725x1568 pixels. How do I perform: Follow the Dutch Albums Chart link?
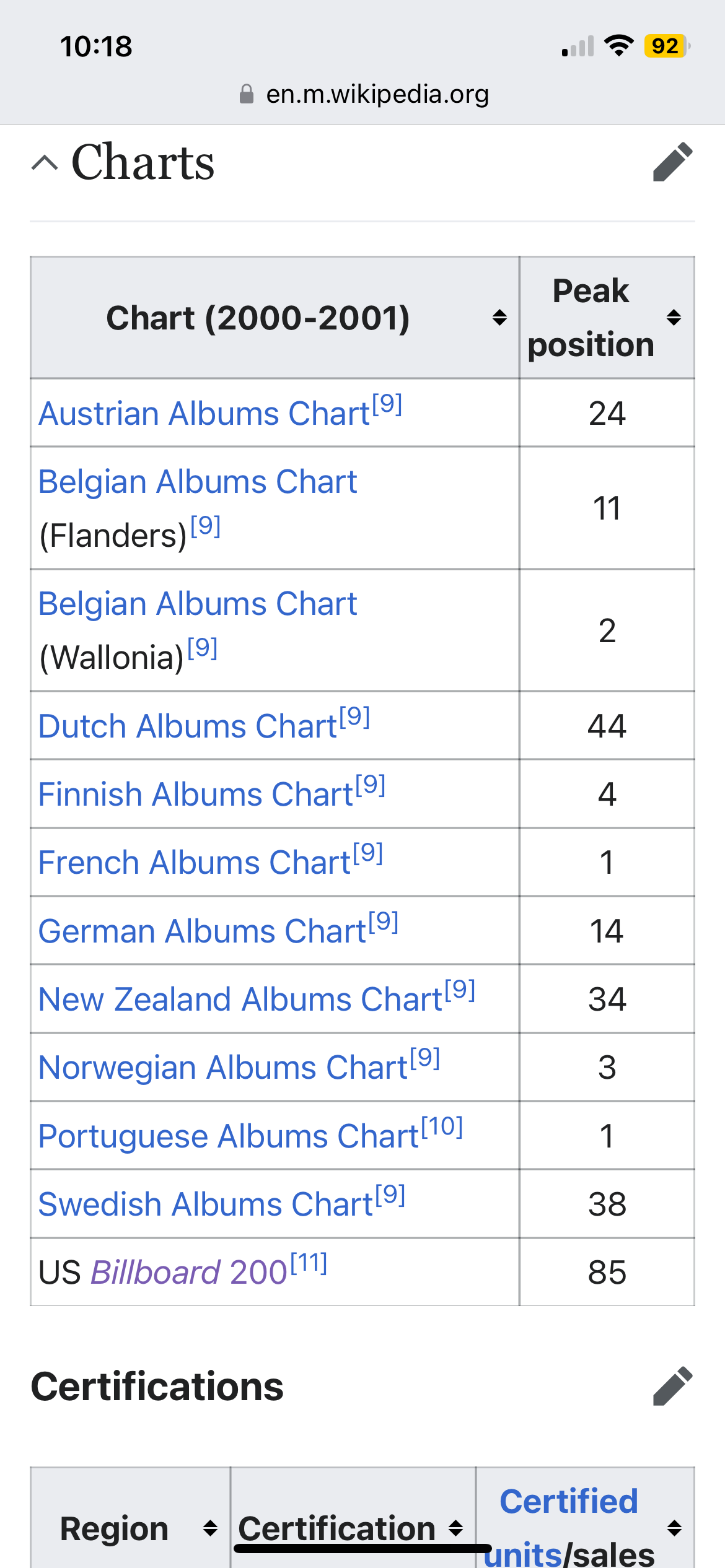(187, 726)
